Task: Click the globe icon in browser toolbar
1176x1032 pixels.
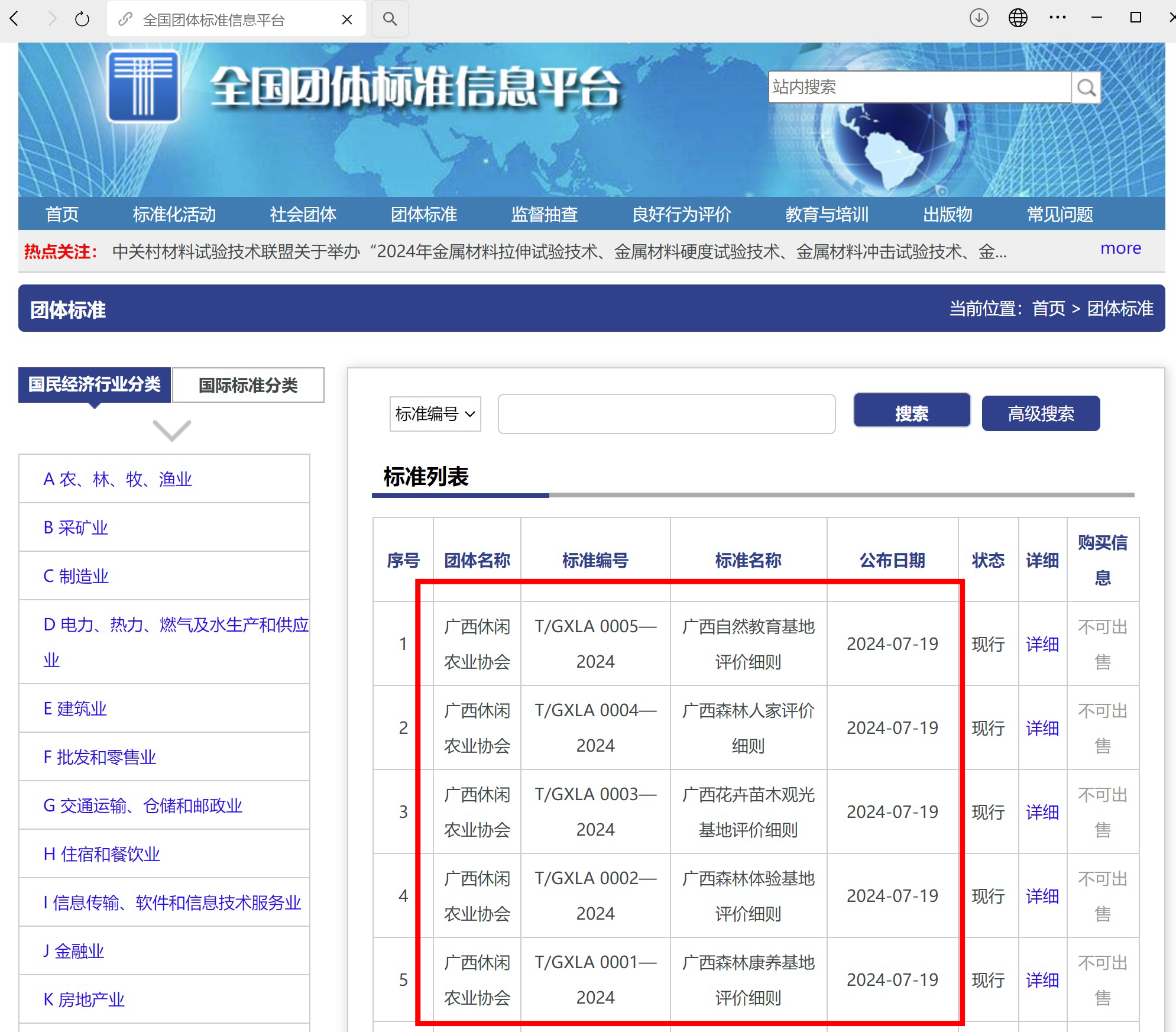Action: pos(1018,18)
